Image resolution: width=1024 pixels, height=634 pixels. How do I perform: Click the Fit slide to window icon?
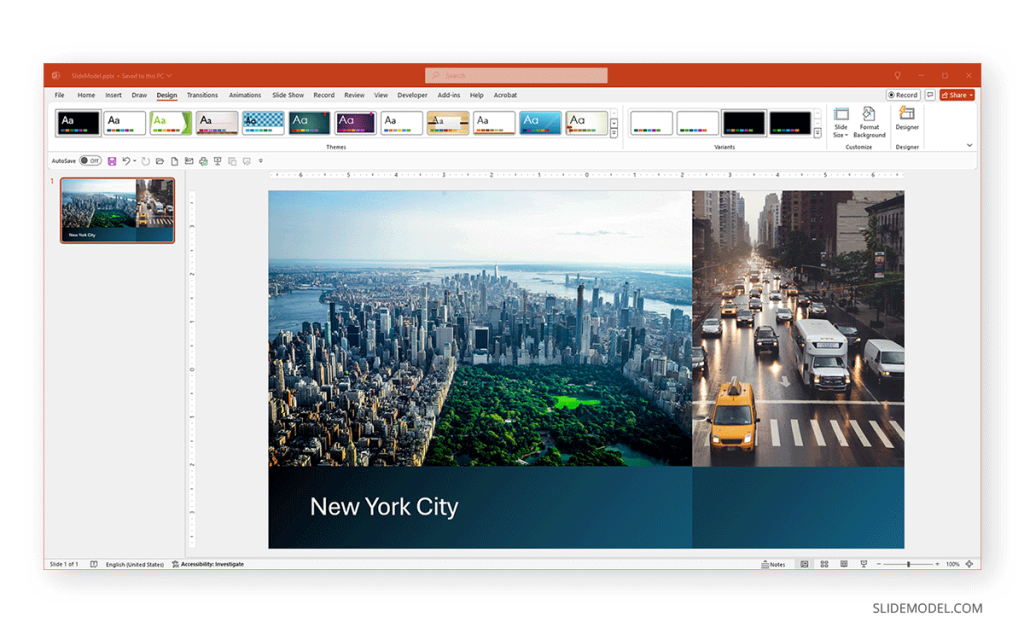pos(968,563)
